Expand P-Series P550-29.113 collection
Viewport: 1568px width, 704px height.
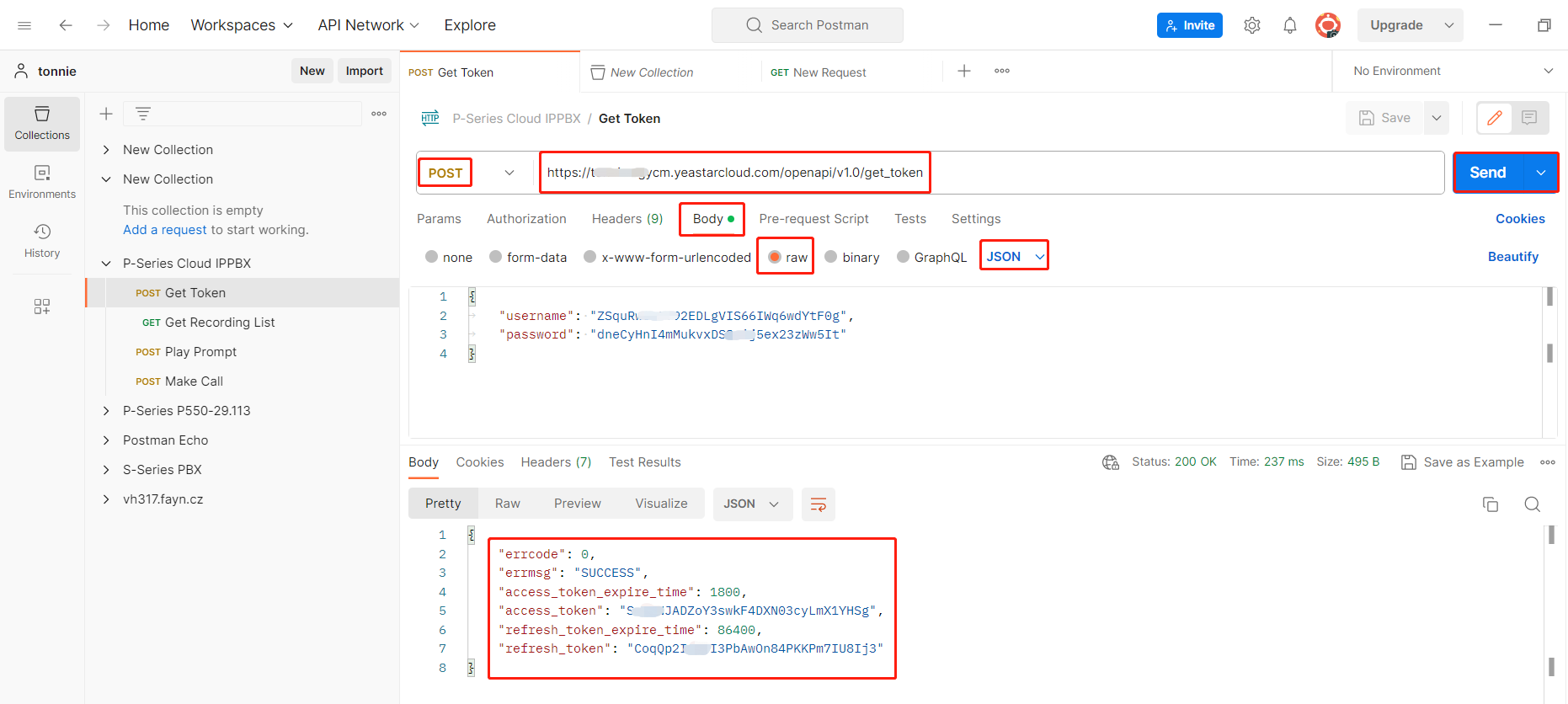tap(106, 411)
